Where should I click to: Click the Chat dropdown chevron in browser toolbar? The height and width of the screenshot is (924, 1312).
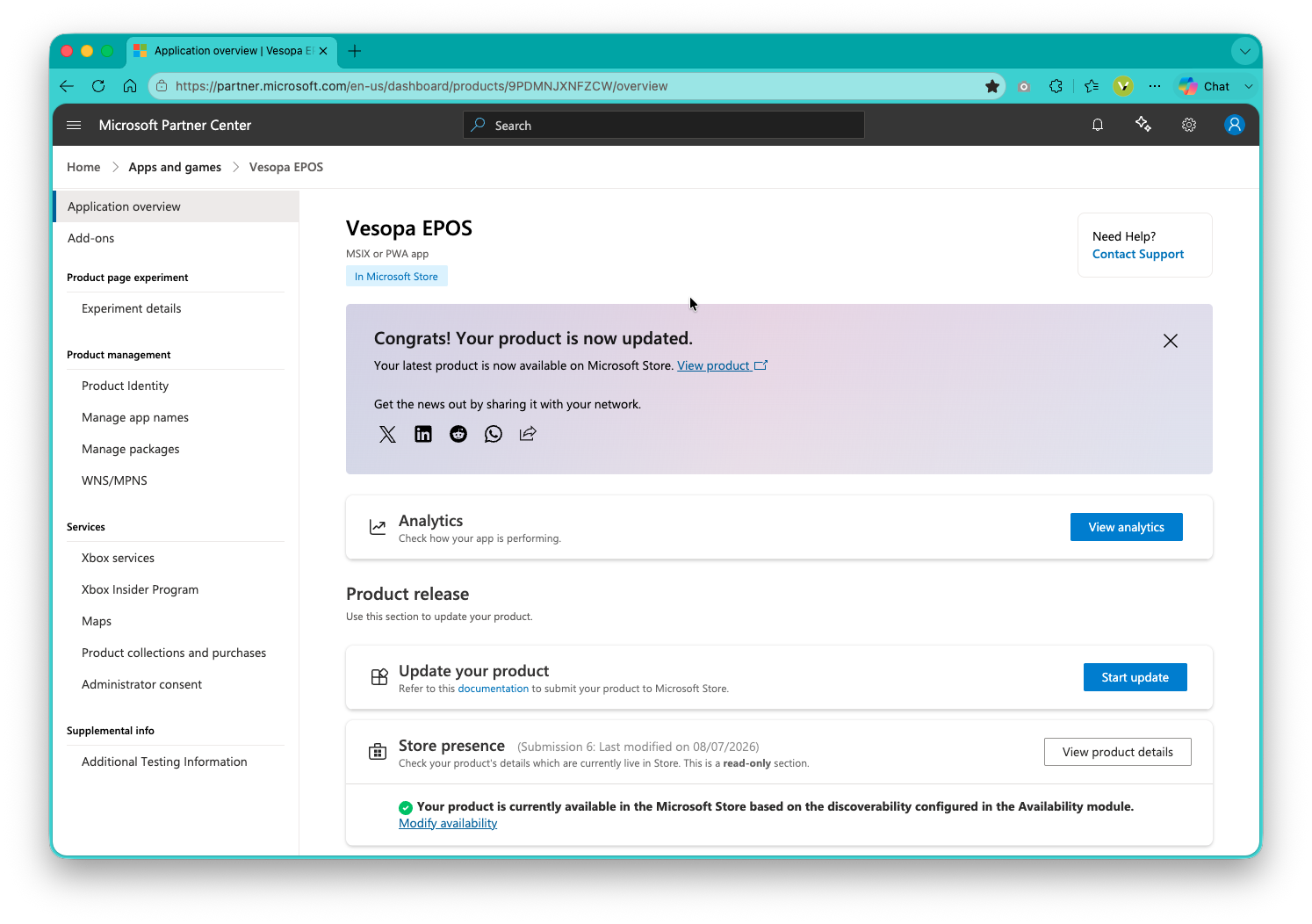[1248, 86]
